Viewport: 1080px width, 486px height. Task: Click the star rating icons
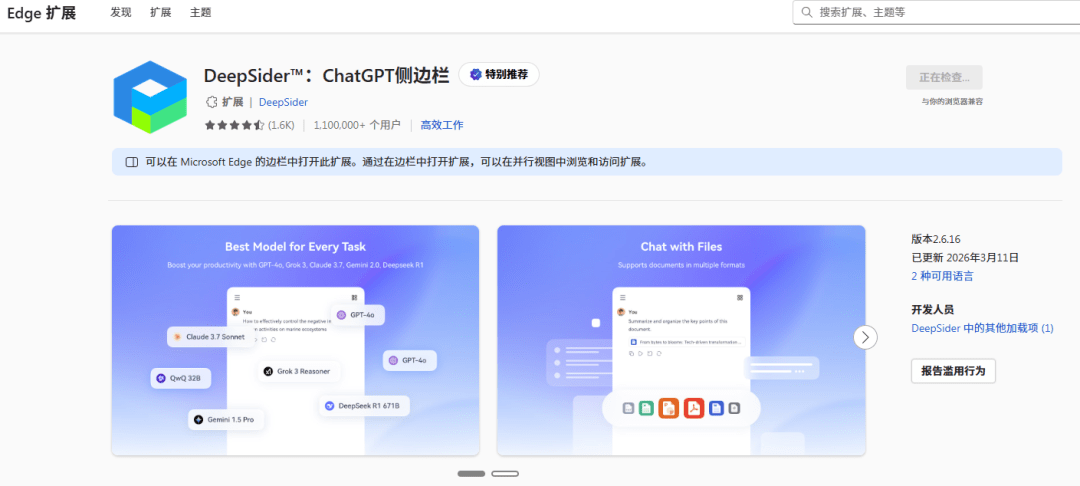coord(234,125)
